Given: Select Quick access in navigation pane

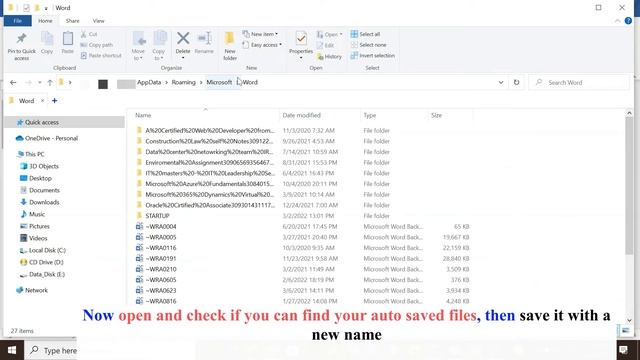Looking at the screenshot, I should click(64, 122).
